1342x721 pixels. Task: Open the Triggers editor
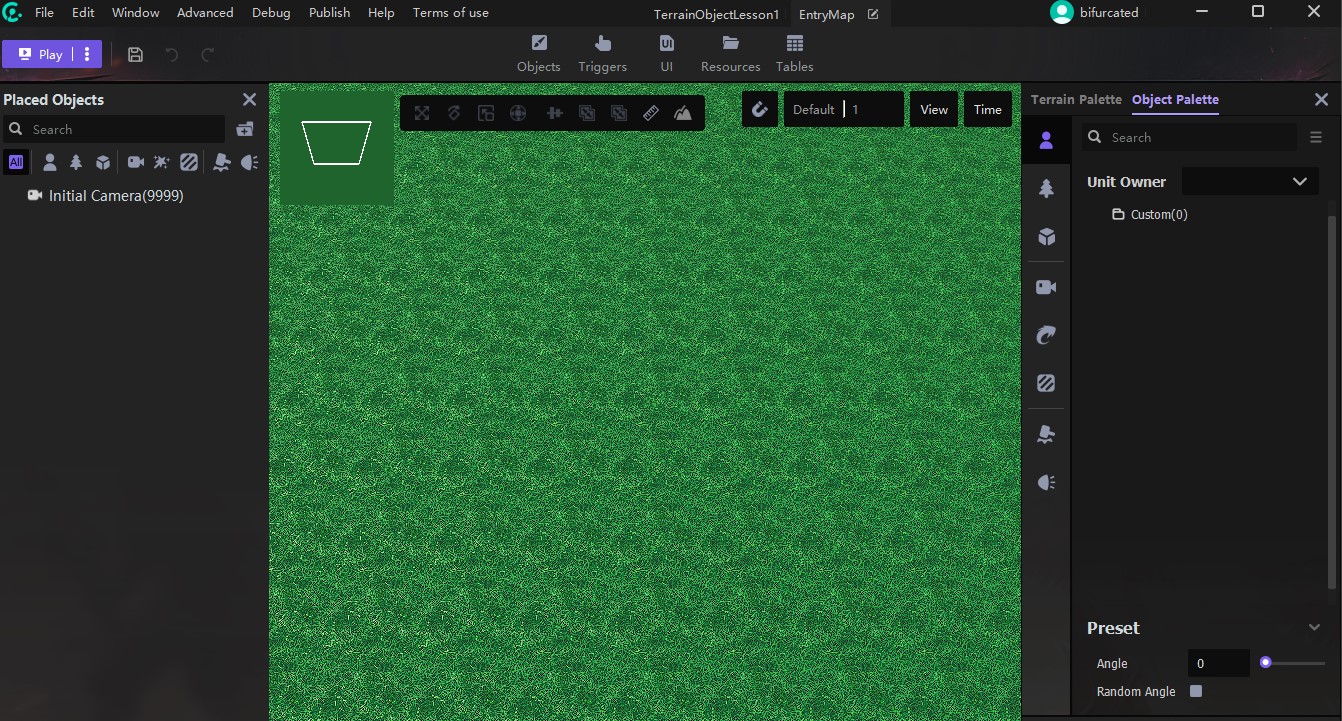(602, 54)
